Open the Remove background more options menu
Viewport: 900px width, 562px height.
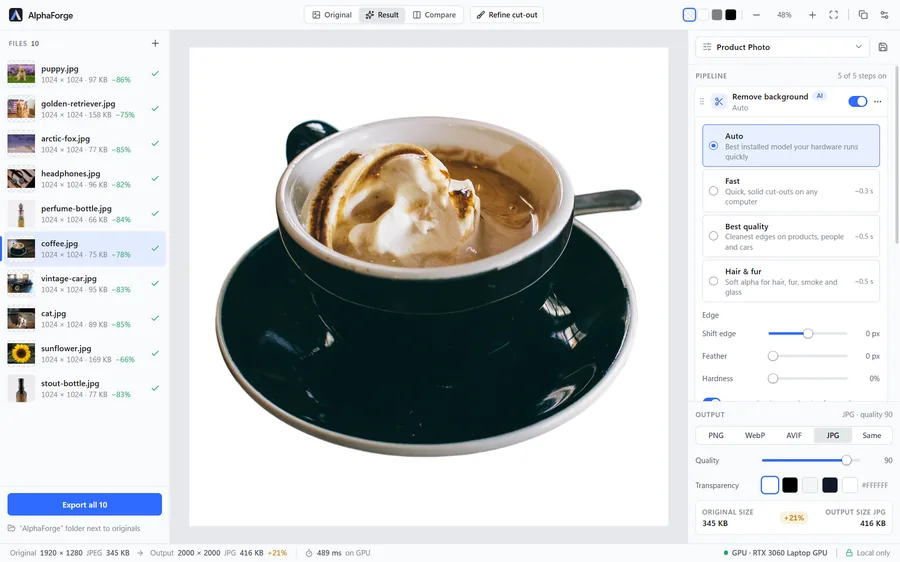click(x=878, y=102)
